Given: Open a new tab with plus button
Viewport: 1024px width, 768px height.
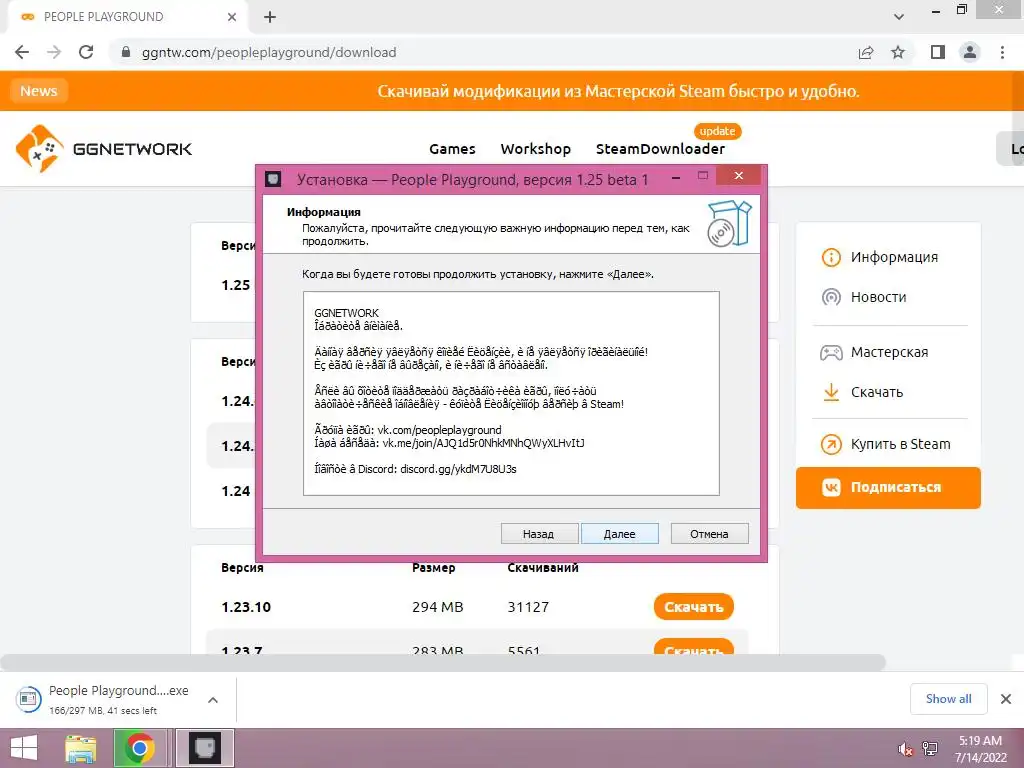Looking at the screenshot, I should 270,17.
